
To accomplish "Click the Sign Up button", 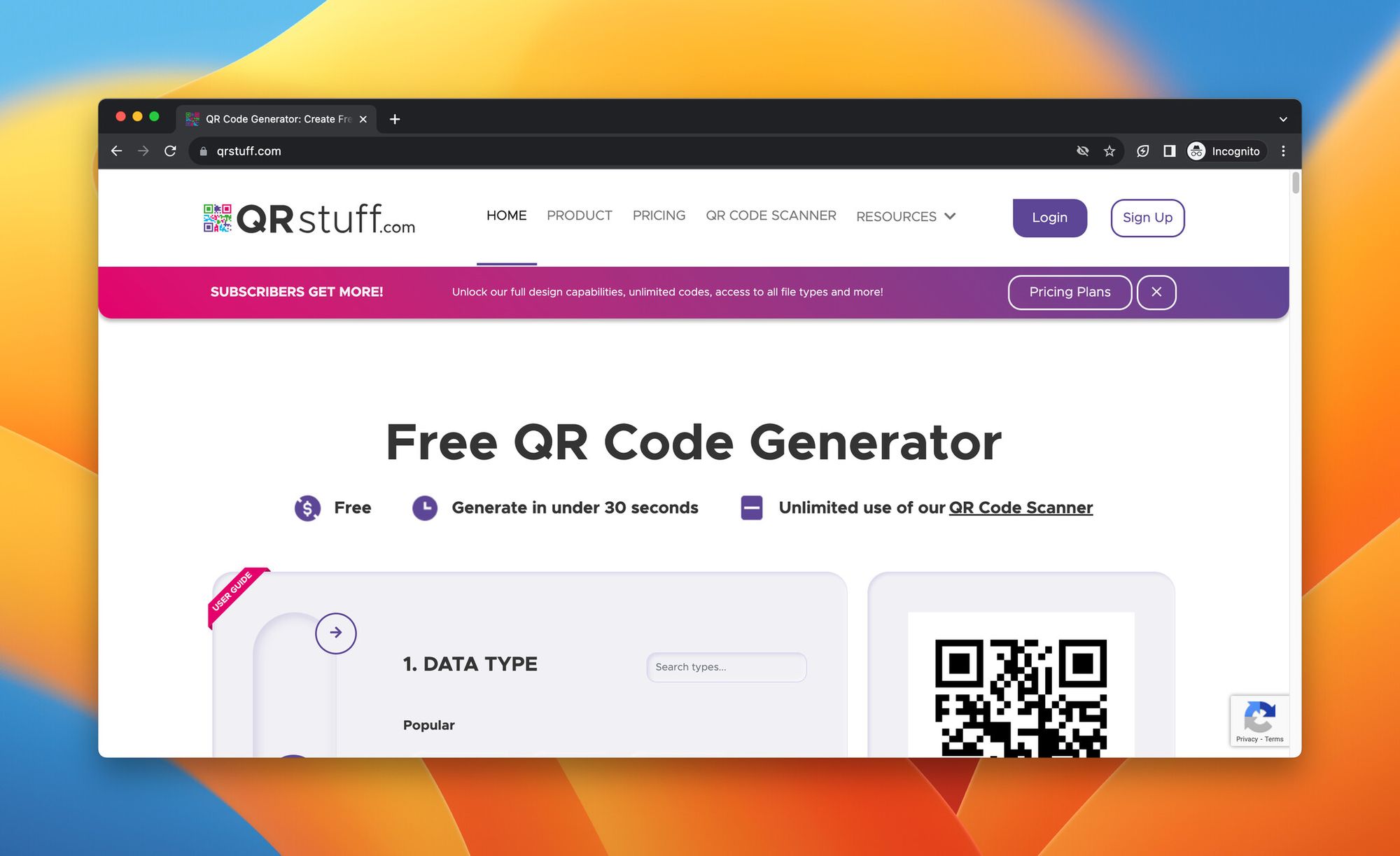I will pos(1147,217).
